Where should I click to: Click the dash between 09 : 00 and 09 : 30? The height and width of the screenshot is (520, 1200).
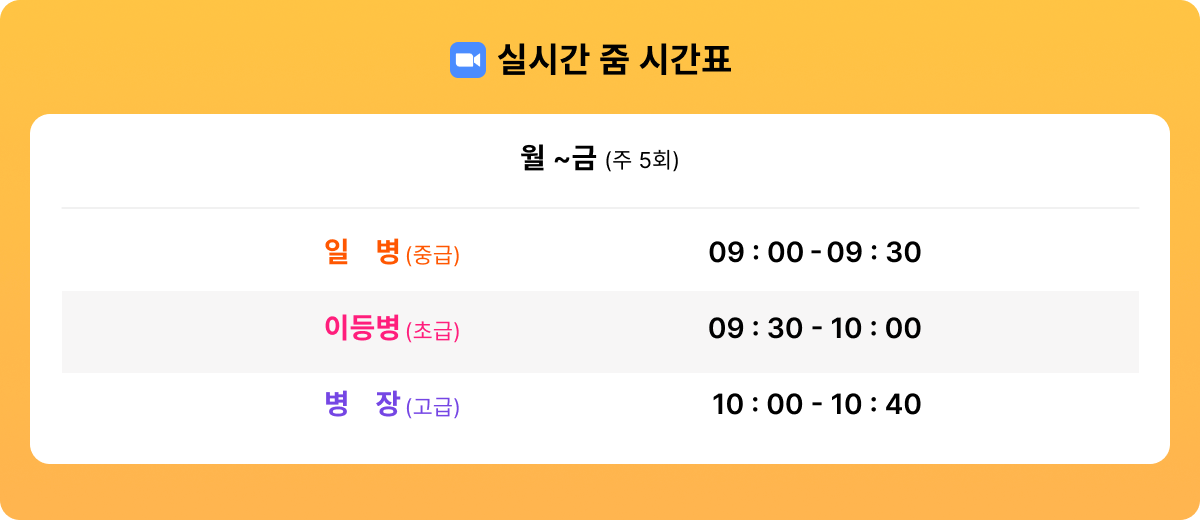point(815,254)
